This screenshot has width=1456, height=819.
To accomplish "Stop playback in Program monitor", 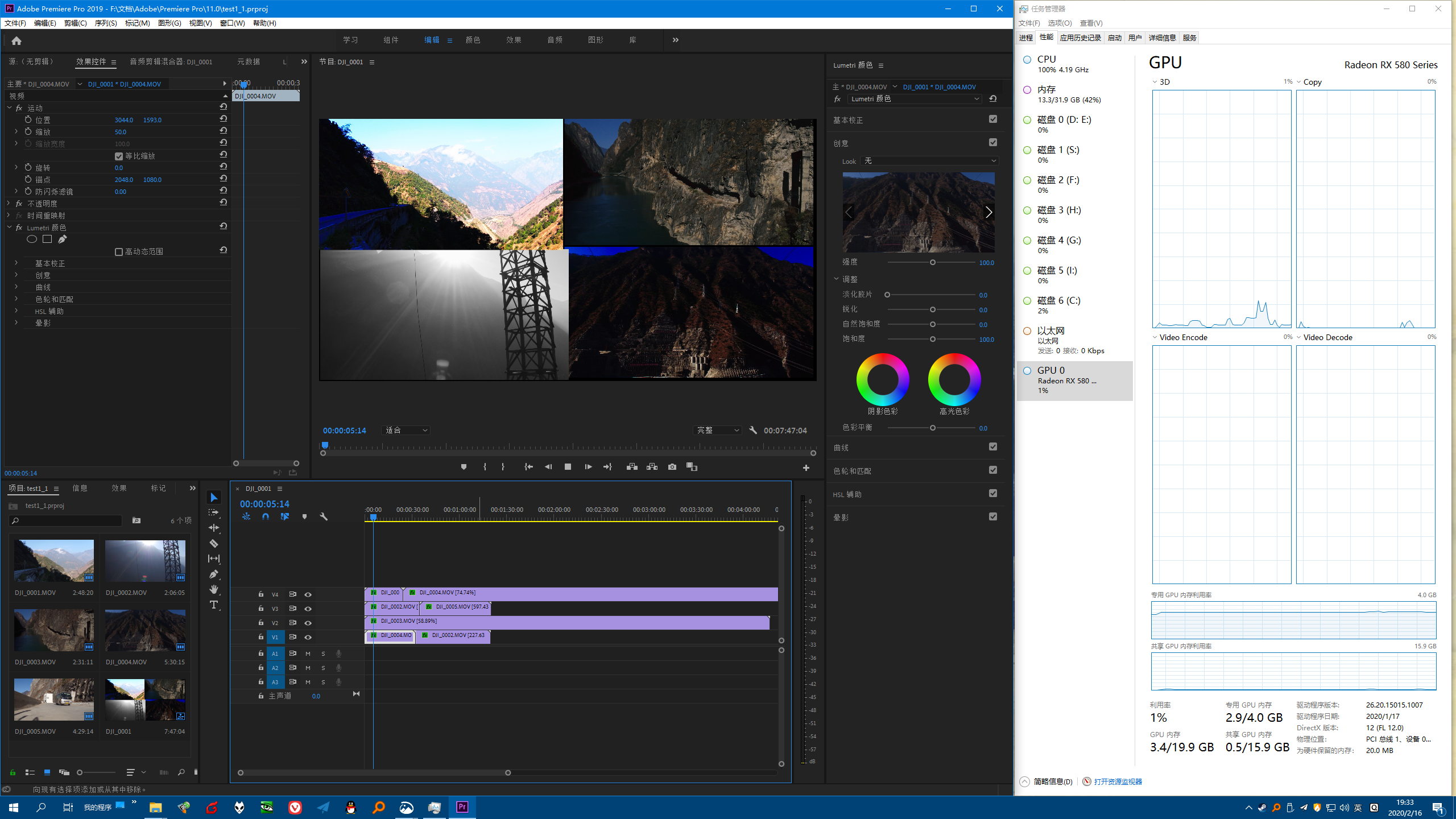I will click(x=568, y=467).
